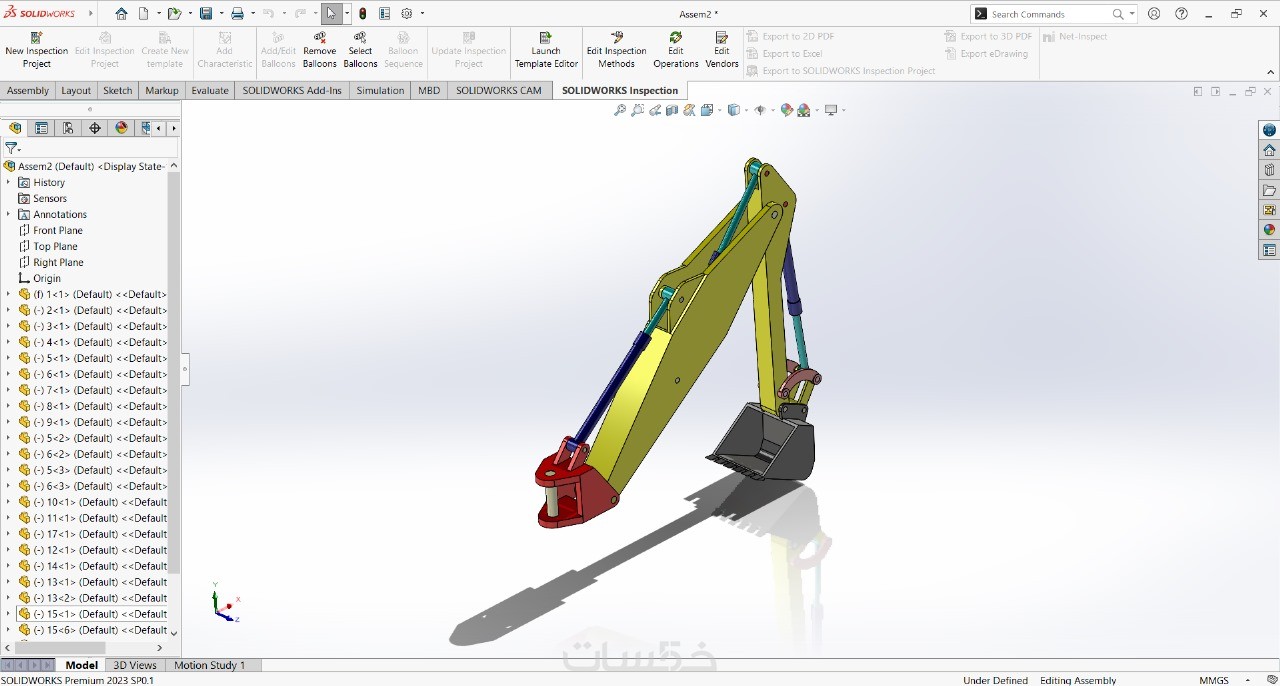Click the Save icon
The image size is (1280, 686).
(x=205, y=14)
